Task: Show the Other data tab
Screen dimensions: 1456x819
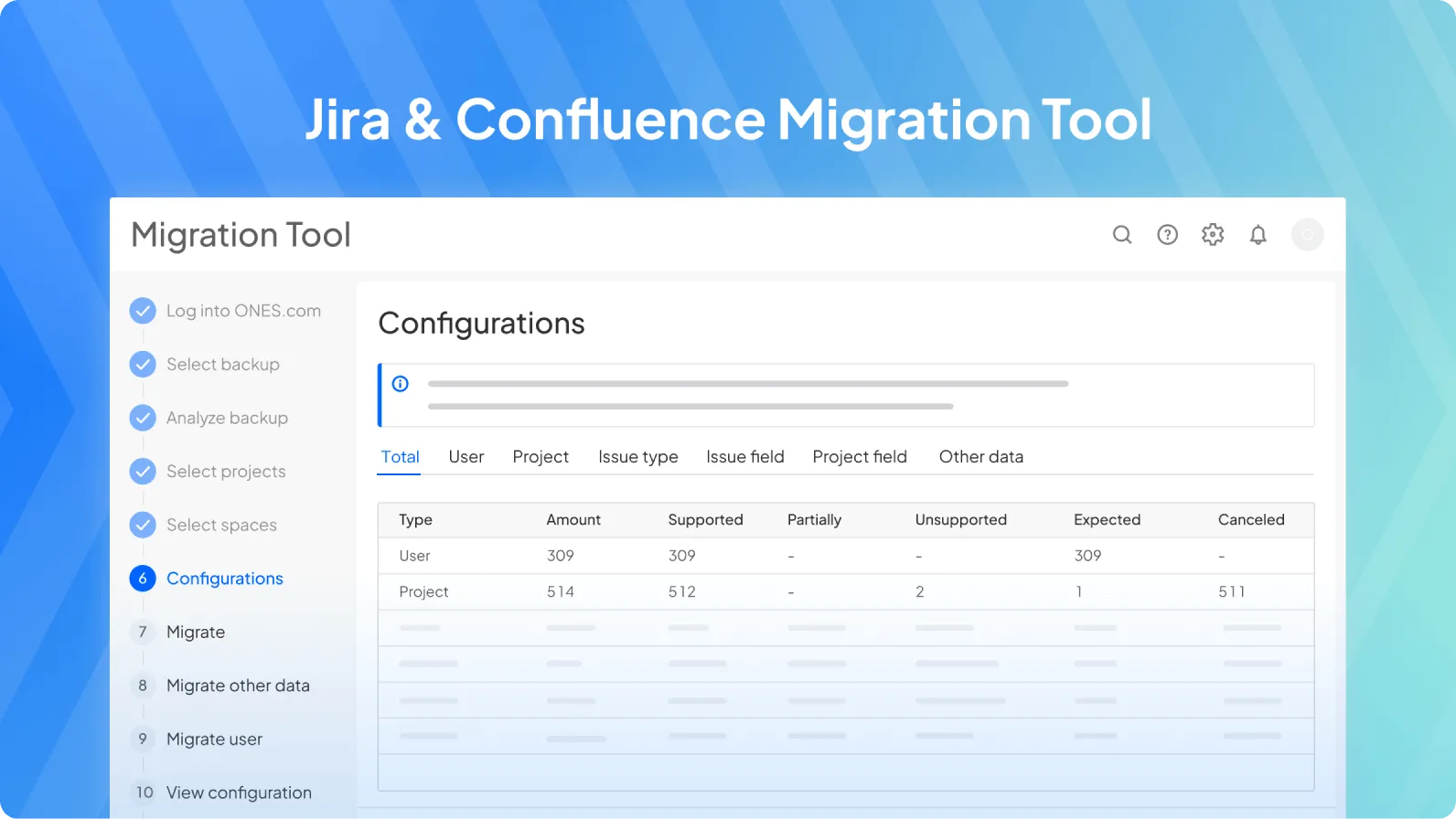Action: point(980,457)
